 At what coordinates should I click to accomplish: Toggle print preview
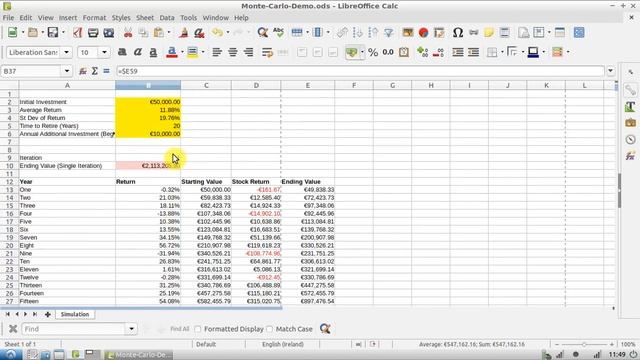109,33
